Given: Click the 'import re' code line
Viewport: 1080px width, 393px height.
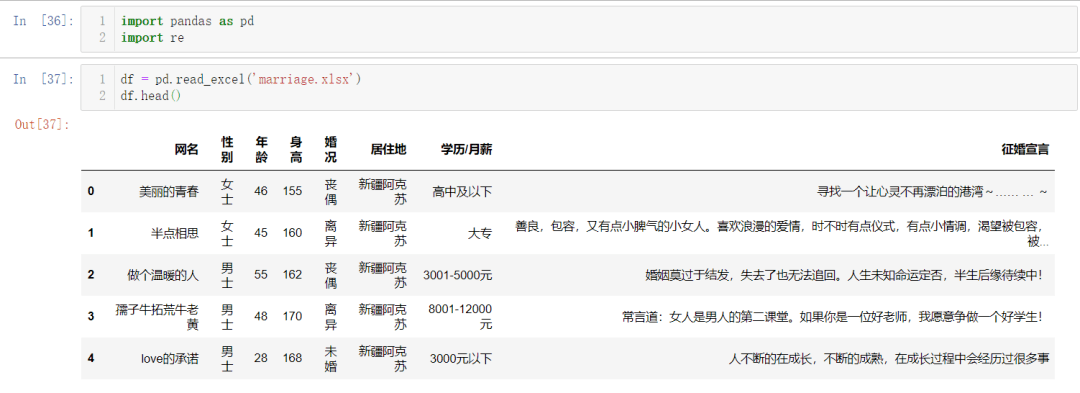Looking at the screenshot, I should pyautogui.click(x=152, y=38).
